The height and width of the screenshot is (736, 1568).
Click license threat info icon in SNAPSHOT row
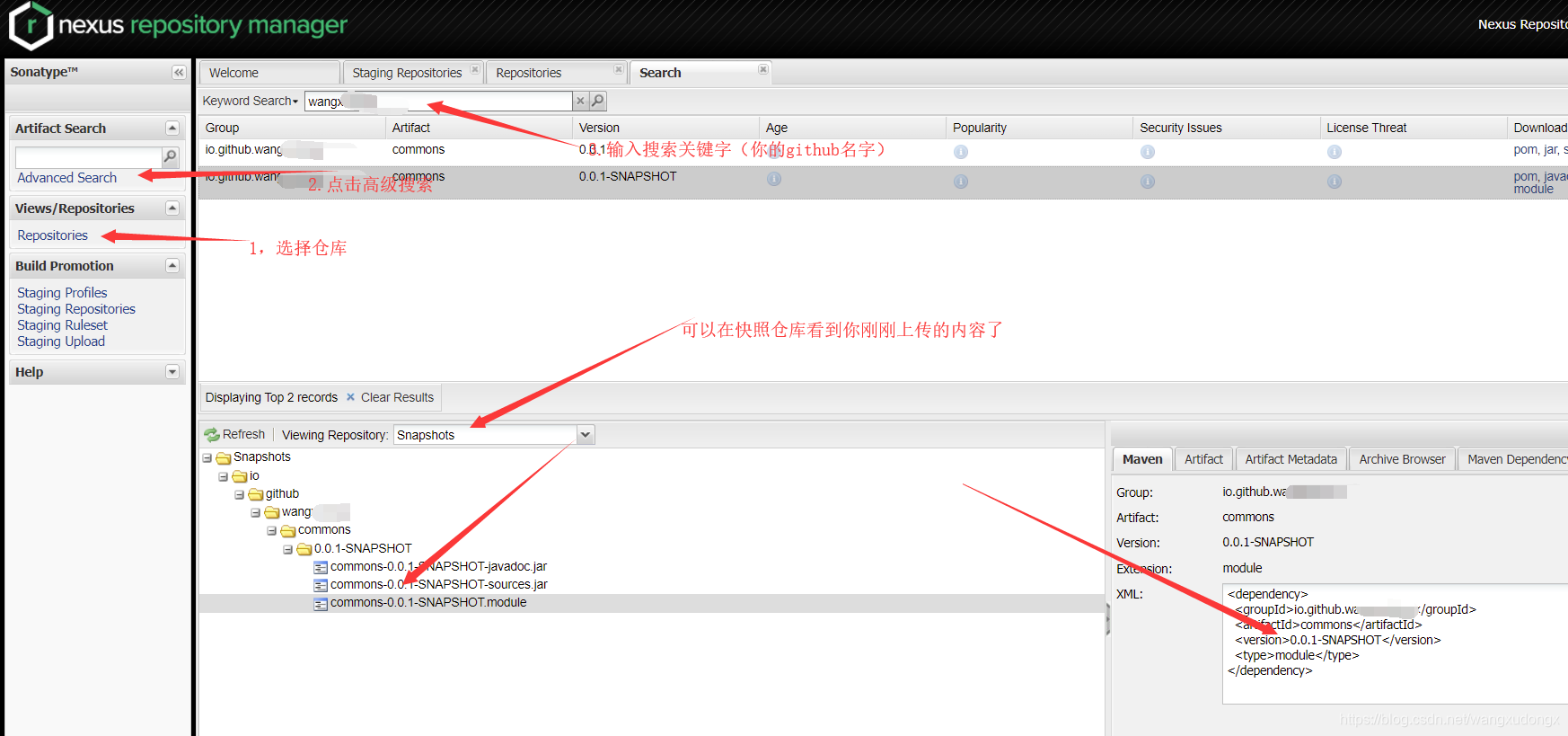pos(1335,182)
